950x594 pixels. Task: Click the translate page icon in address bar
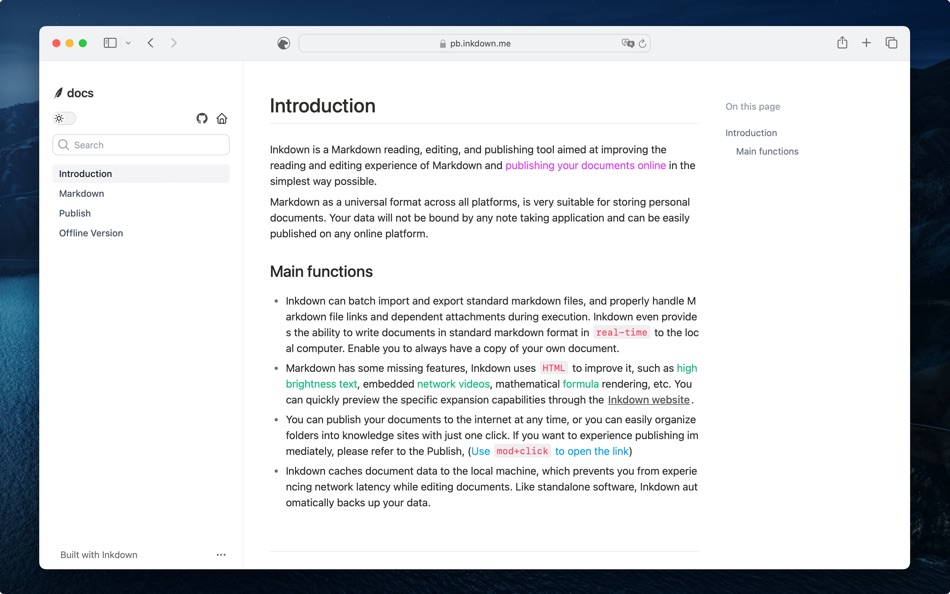pos(628,43)
